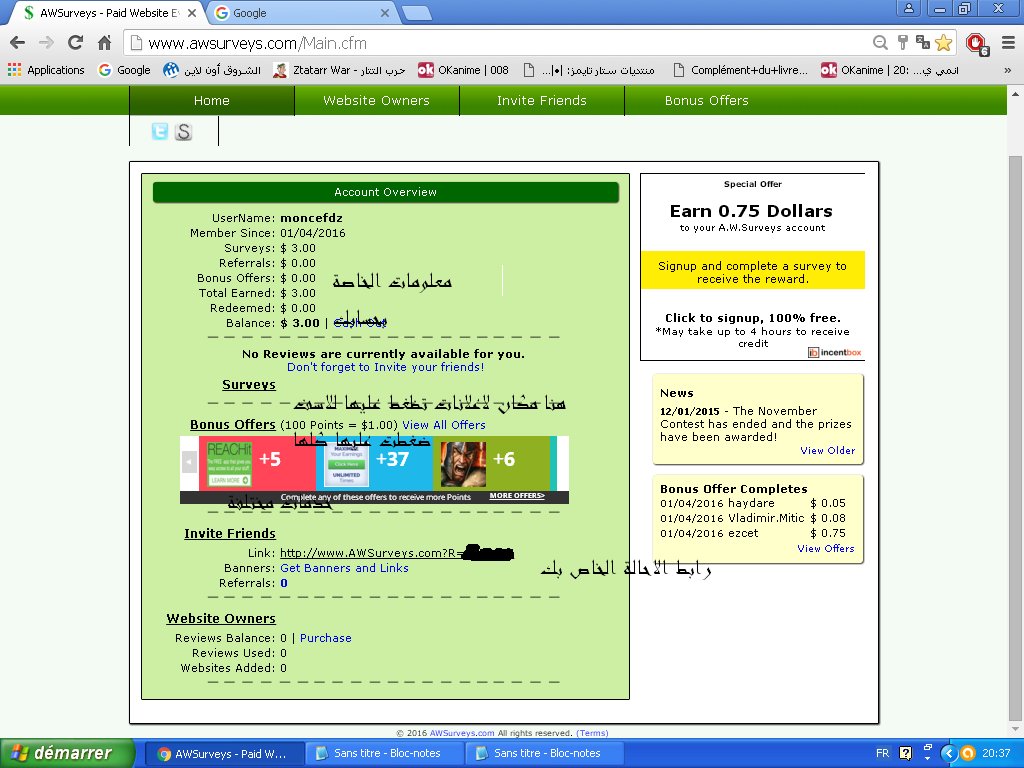This screenshot has width=1024, height=768.
Task: Show more bookmarks with the chevron
Action: coord(1008,70)
